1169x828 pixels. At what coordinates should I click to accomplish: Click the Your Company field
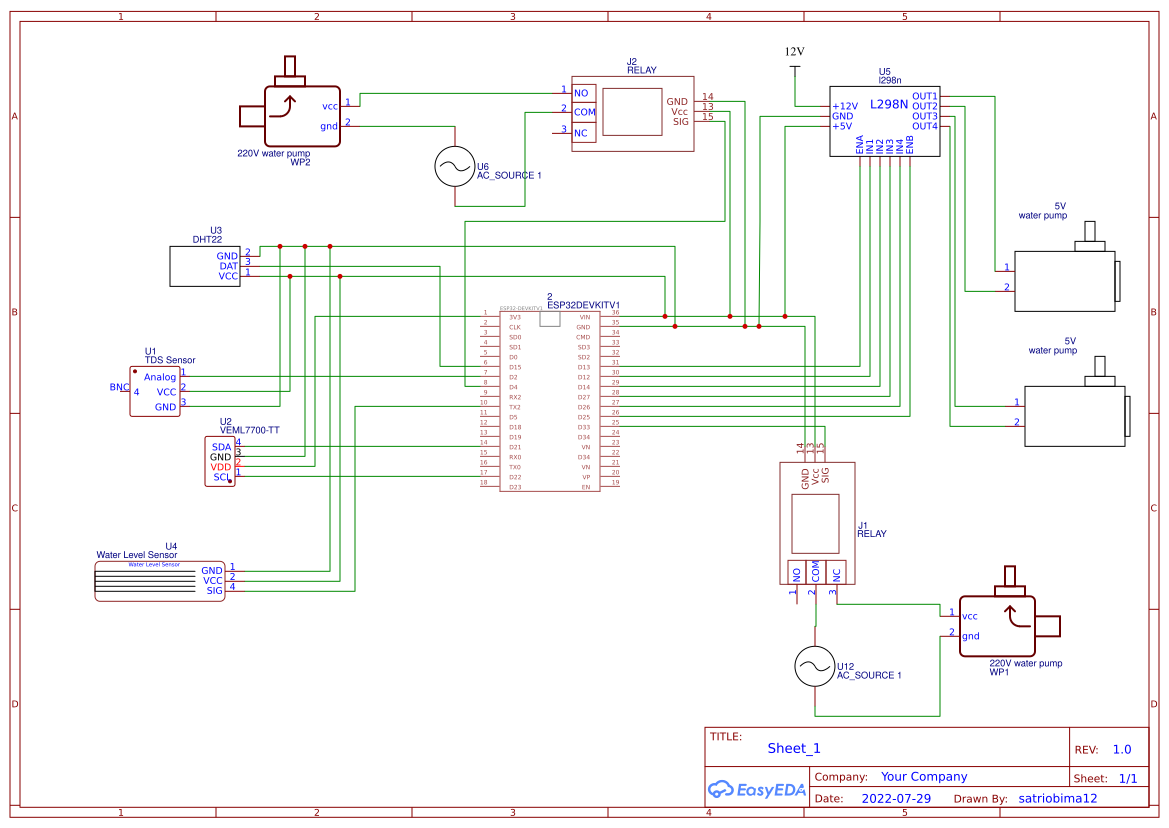tap(924, 777)
